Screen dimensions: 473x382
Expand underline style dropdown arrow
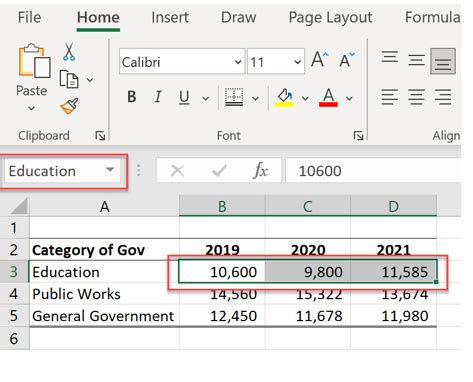pyautogui.click(x=206, y=98)
